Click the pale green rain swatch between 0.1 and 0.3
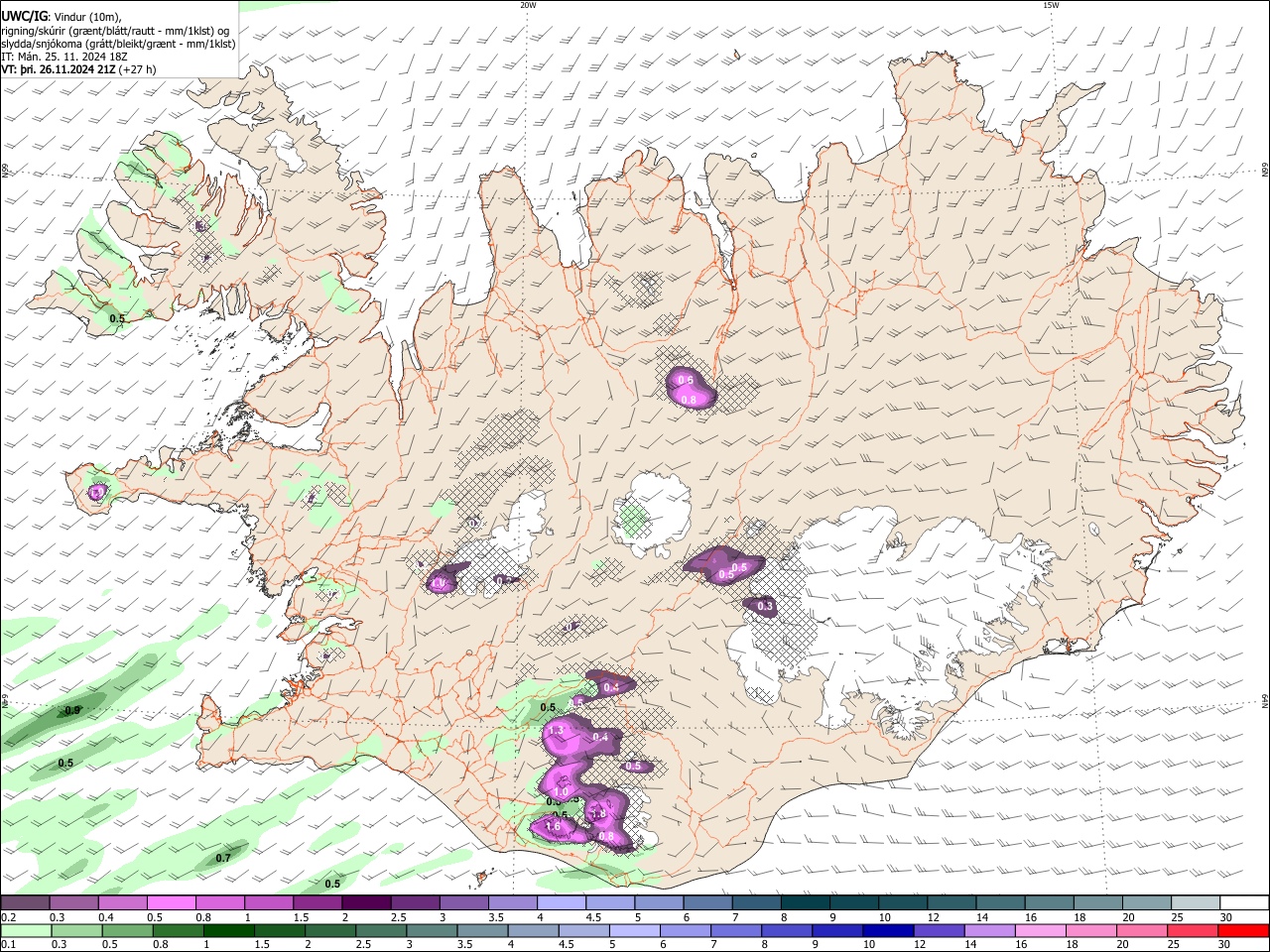The height and width of the screenshot is (952, 1270). coord(26,930)
